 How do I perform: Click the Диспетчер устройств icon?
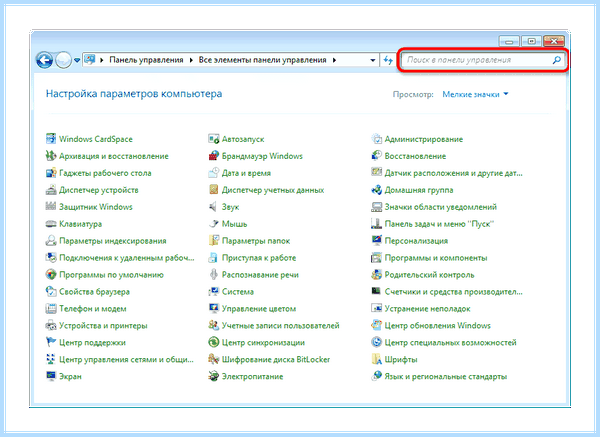(x=51, y=189)
